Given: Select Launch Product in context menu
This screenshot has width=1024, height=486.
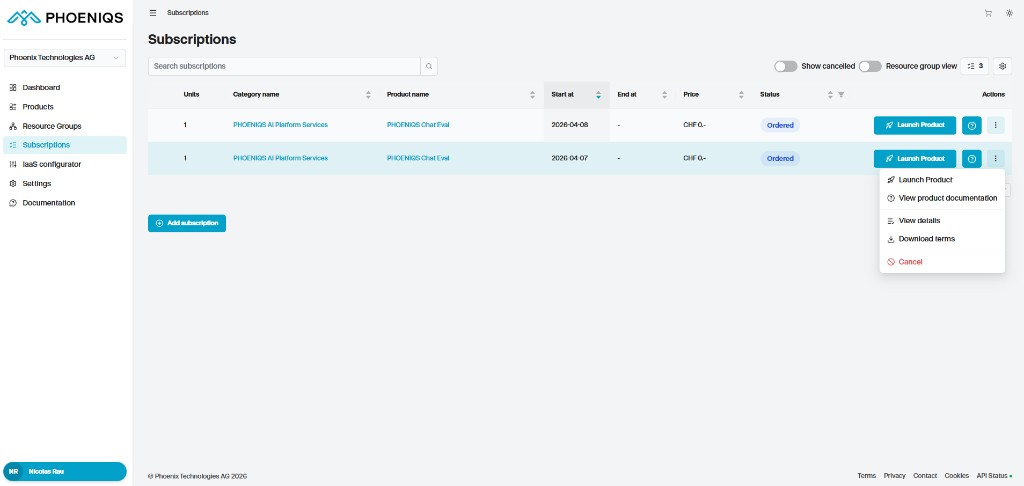Looking at the screenshot, I should click(942, 180).
